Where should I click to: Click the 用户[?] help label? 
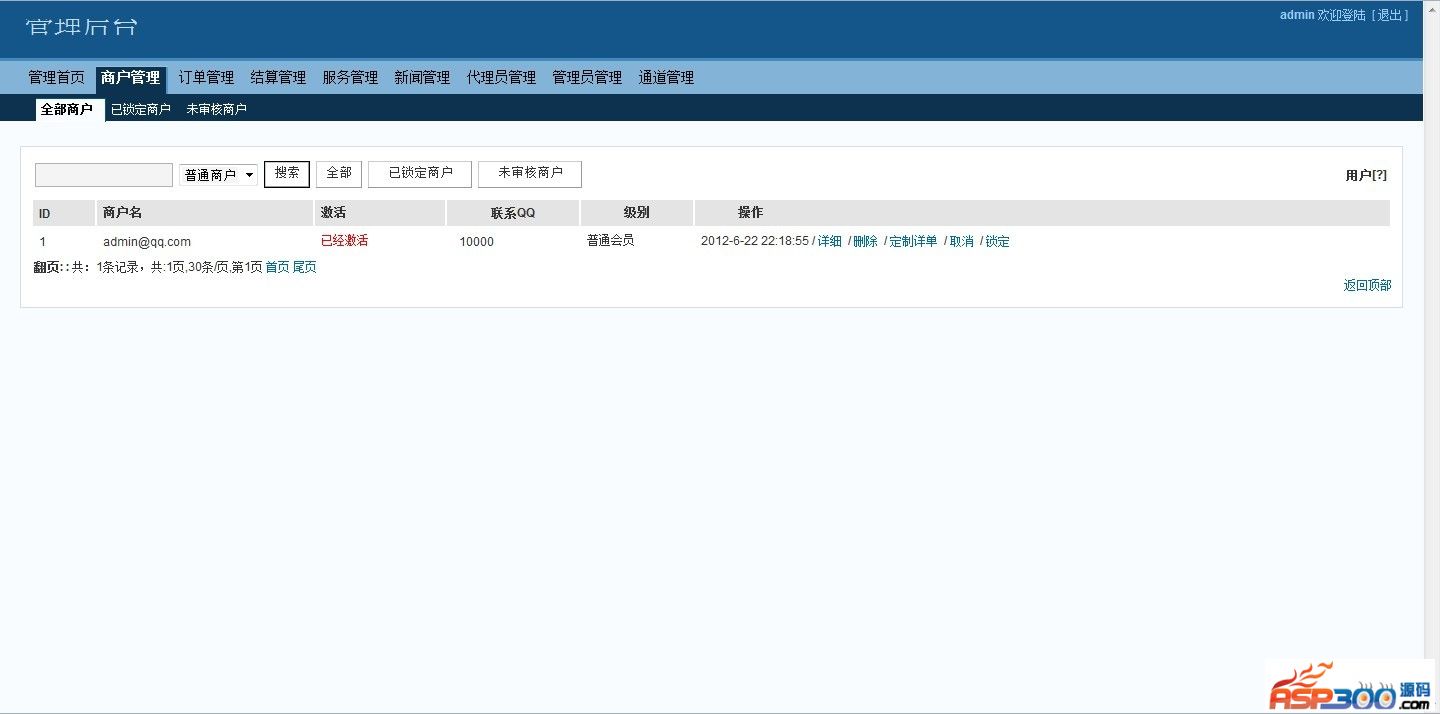tap(1366, 175)
